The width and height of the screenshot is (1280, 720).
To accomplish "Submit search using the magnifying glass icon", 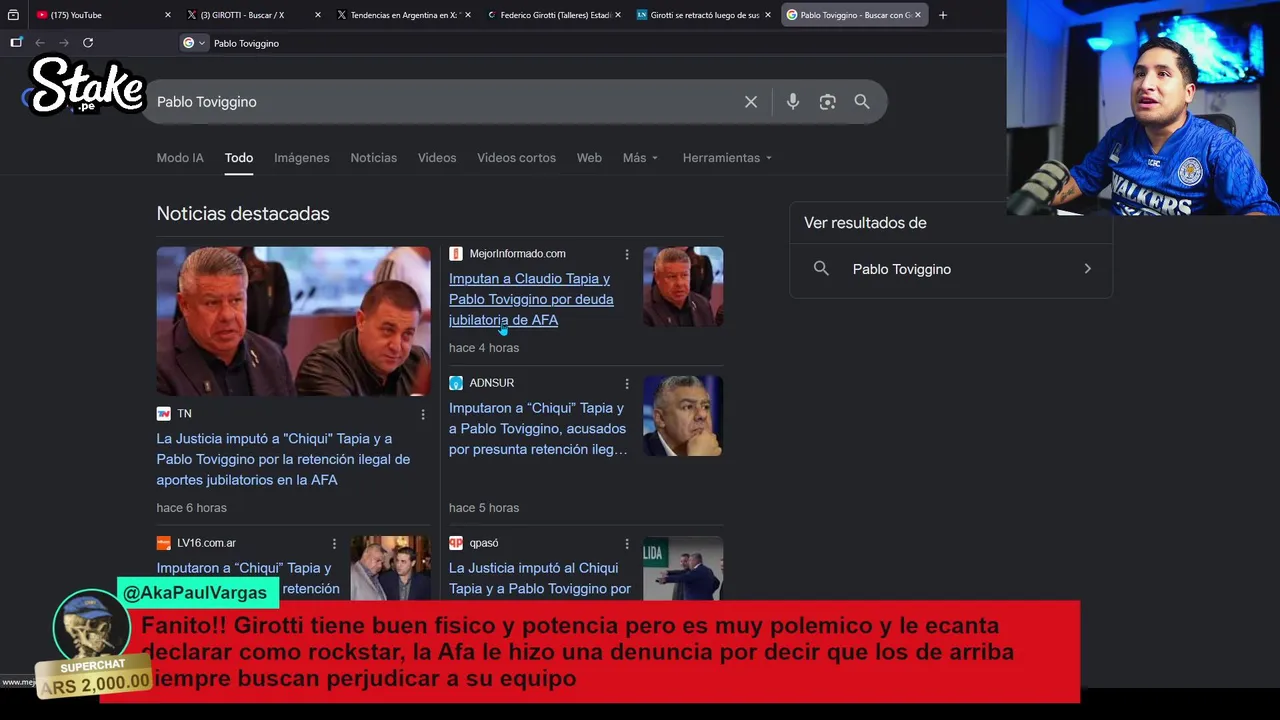I will pos(862,102).
